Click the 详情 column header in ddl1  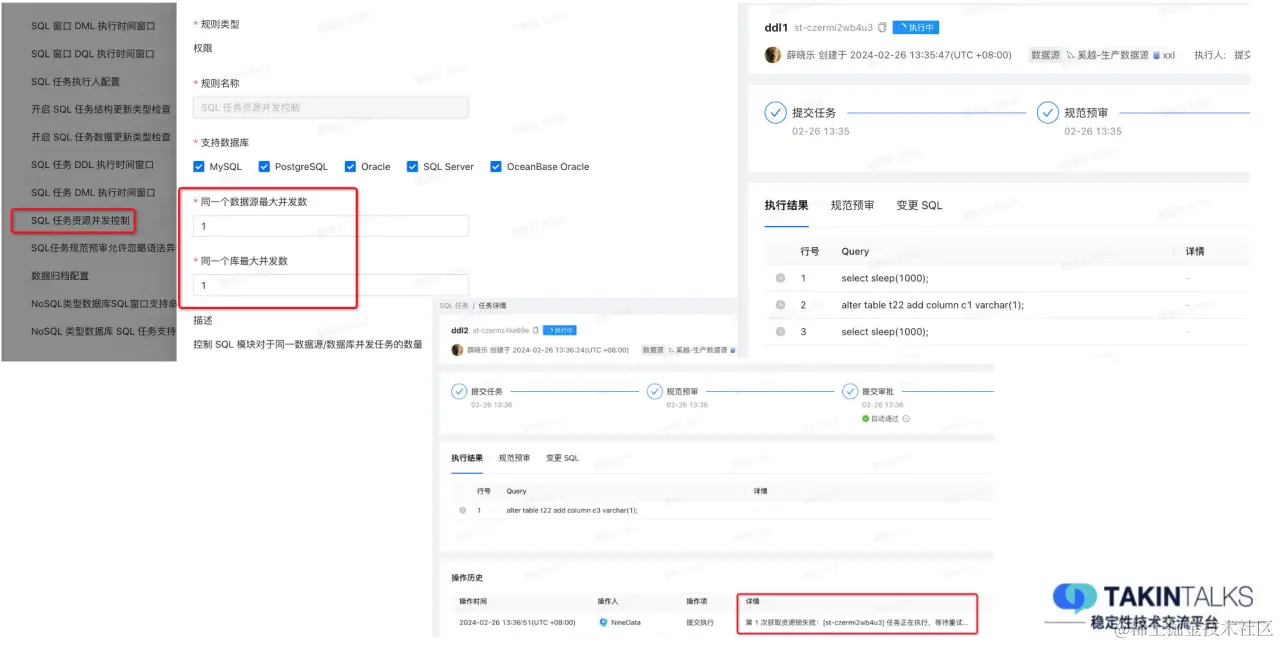point(1194,251)
